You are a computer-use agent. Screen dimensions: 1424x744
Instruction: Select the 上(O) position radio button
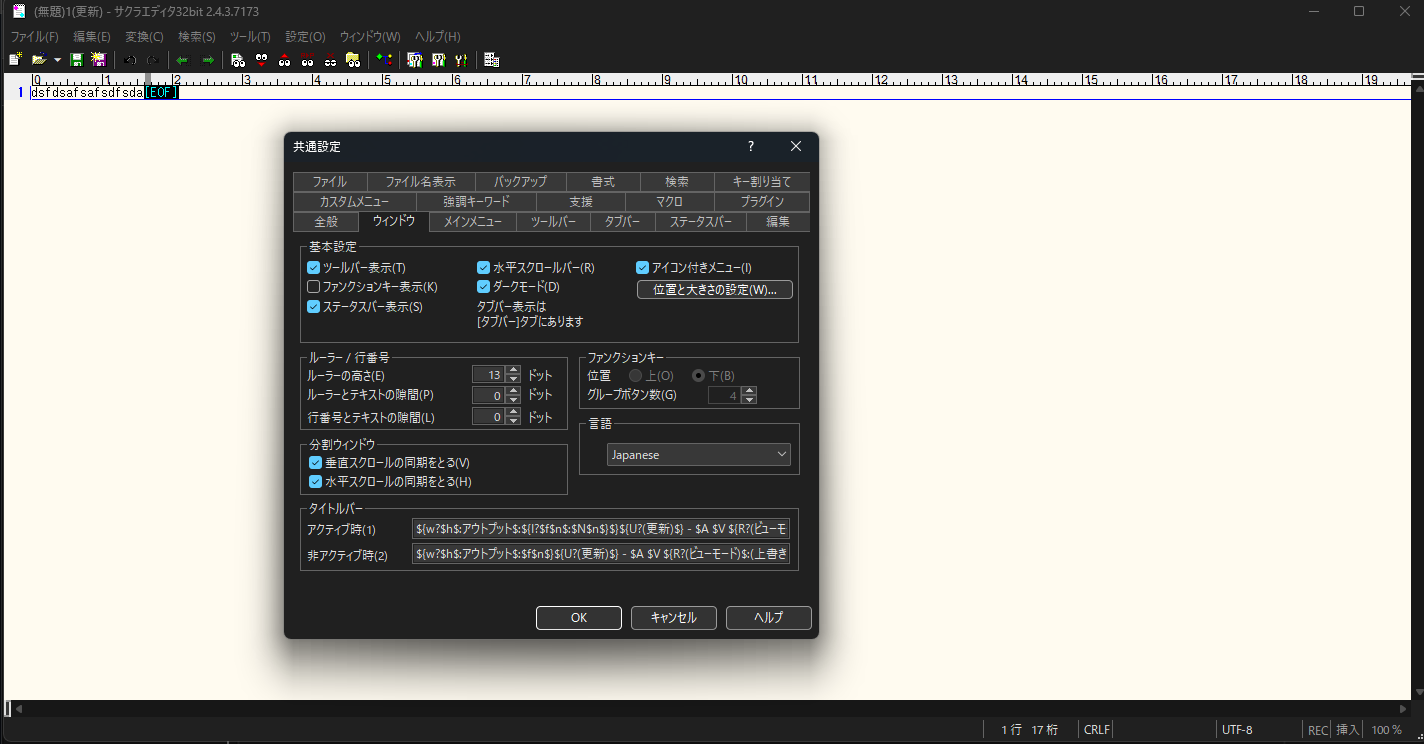point(635,376)
